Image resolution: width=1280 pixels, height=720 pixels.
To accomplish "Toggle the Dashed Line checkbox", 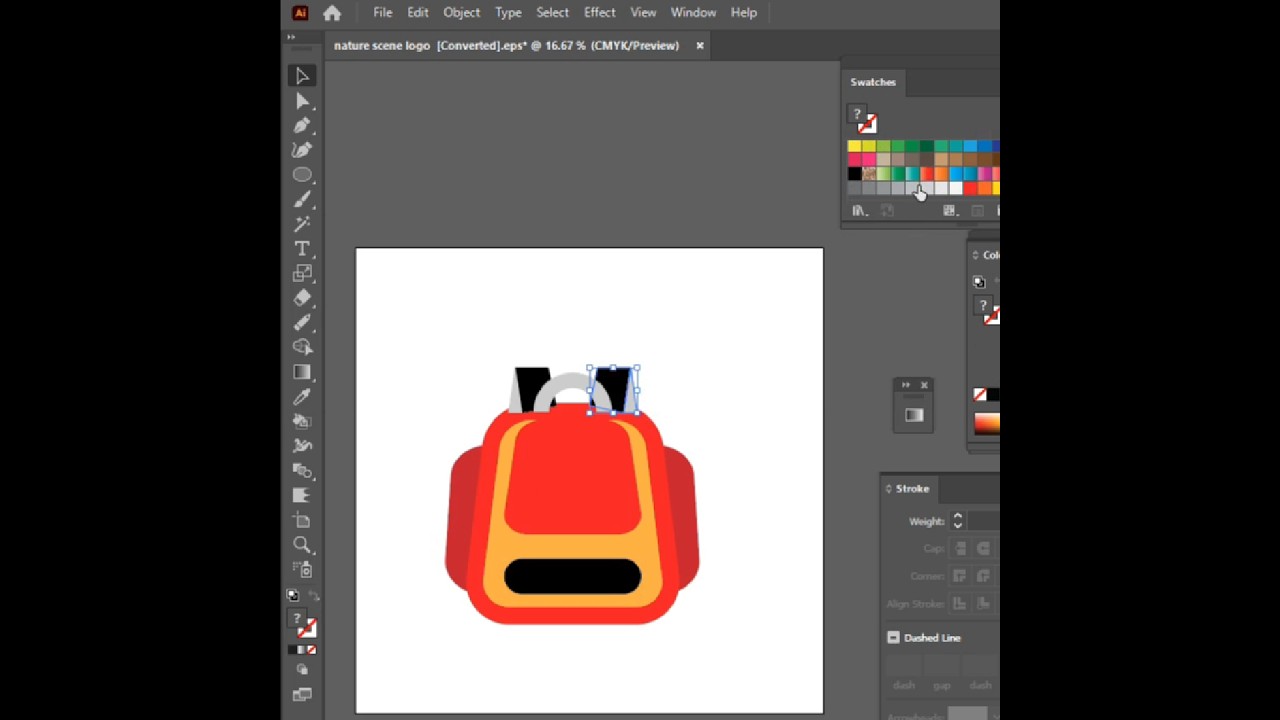I will (x=893, y=638).
